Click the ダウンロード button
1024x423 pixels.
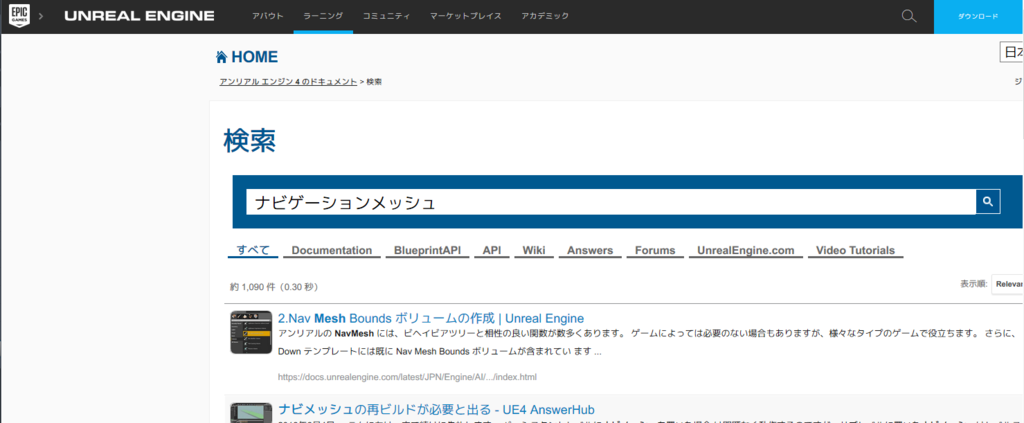(x=978, y=16)
